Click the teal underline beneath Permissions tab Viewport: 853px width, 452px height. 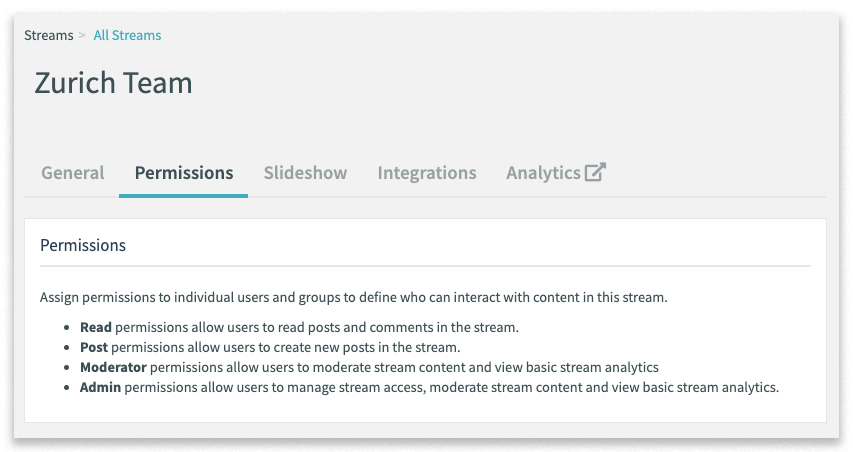(x=183, y=196)
